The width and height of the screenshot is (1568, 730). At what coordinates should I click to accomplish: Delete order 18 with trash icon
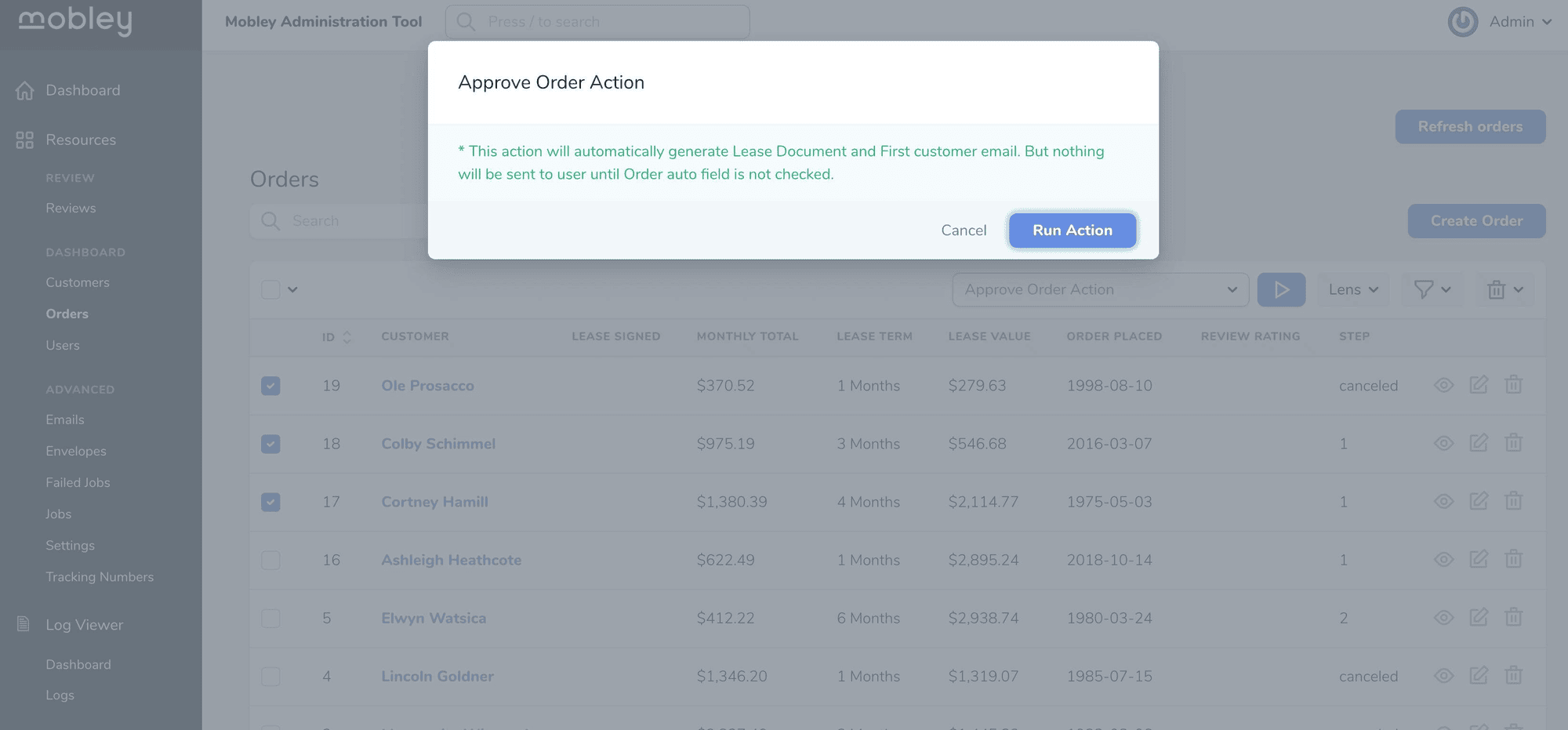click(x=1513, y=443)
